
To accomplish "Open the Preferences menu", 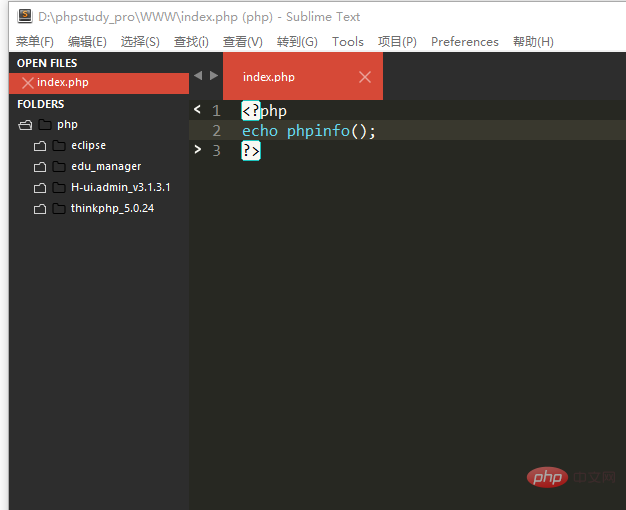I will tap(465, 42).
